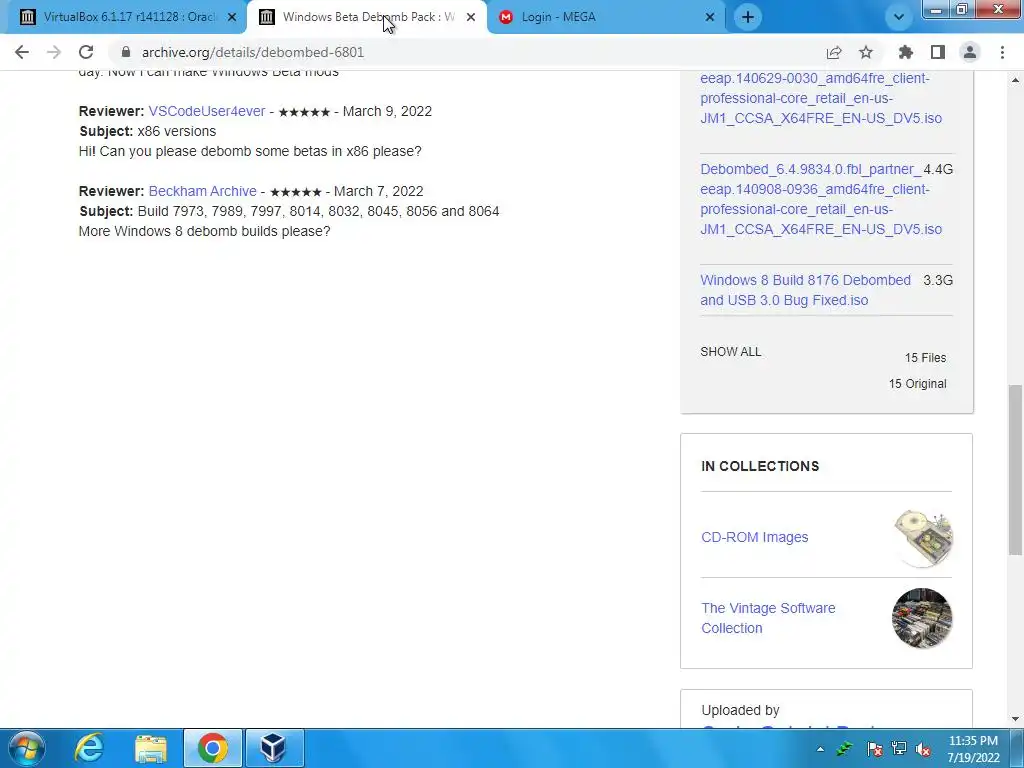Click the 15 Original count

[918, 384]
